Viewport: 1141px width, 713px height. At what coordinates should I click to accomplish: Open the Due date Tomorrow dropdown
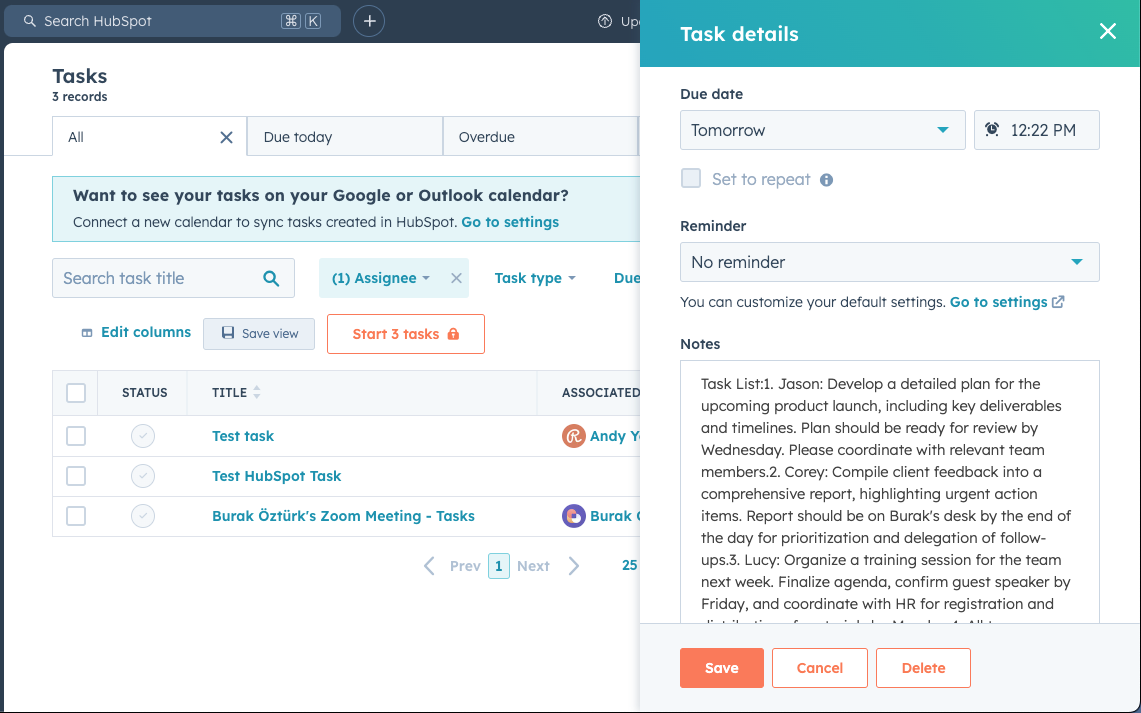click(822, 130)
